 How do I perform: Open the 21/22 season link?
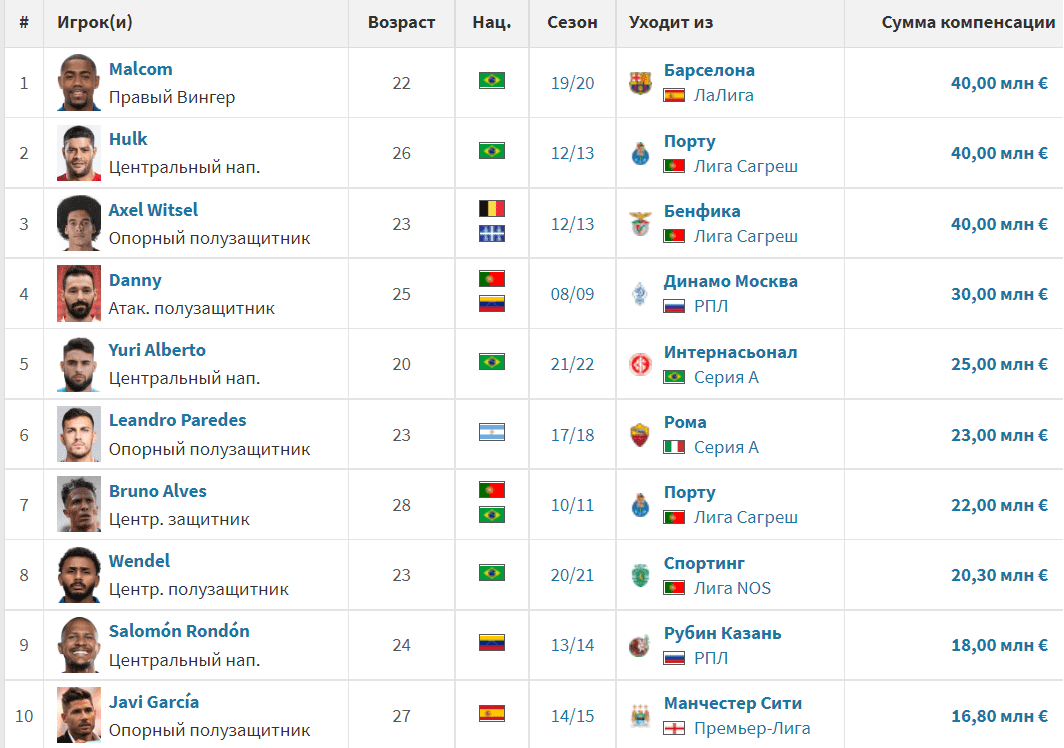click(x=572, y=364)
